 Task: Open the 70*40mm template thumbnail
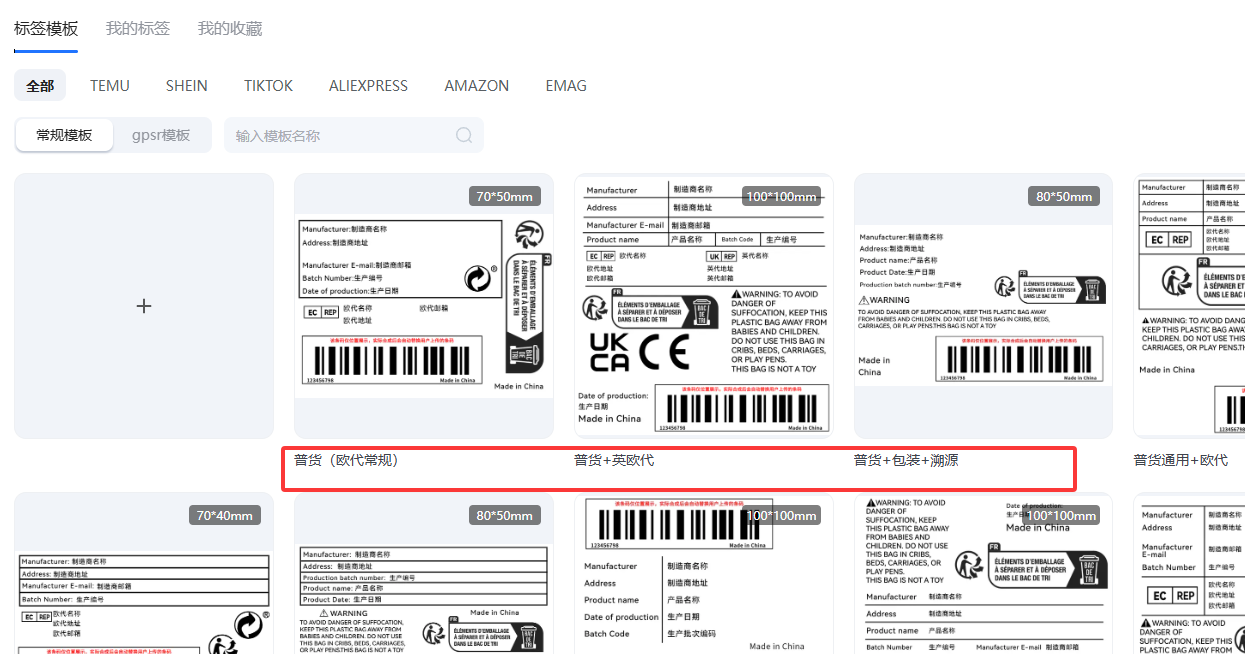pos(144,574)
